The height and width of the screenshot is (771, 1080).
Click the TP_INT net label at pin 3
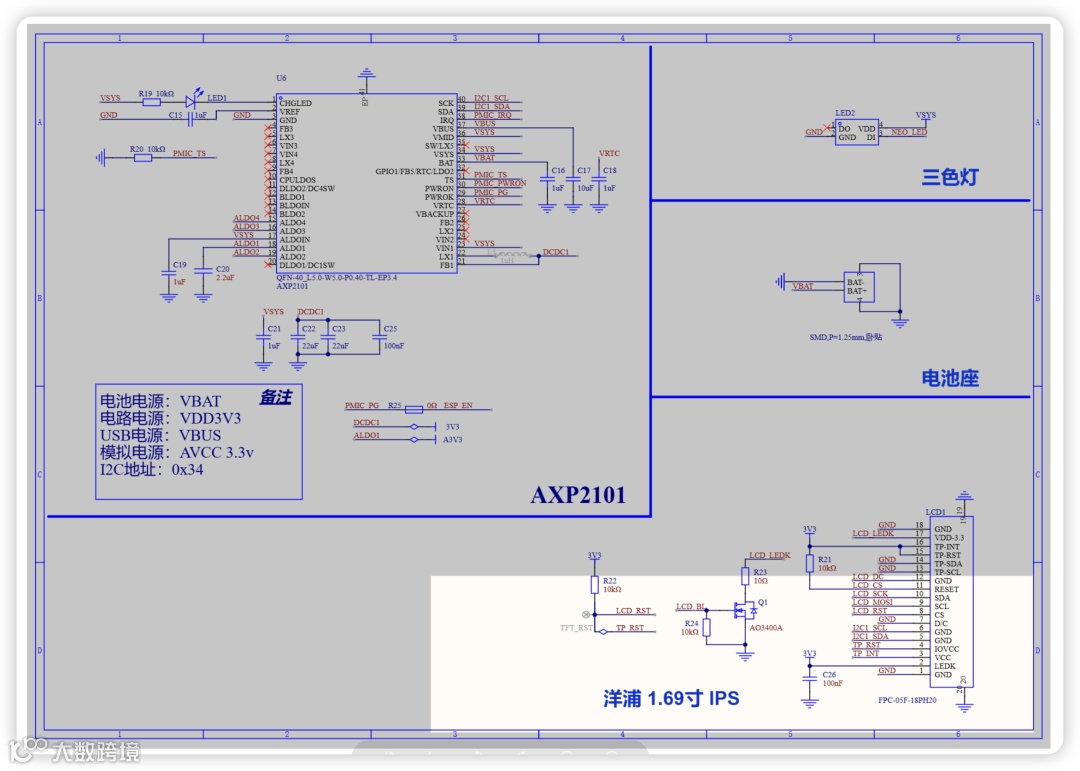[866, 653]
